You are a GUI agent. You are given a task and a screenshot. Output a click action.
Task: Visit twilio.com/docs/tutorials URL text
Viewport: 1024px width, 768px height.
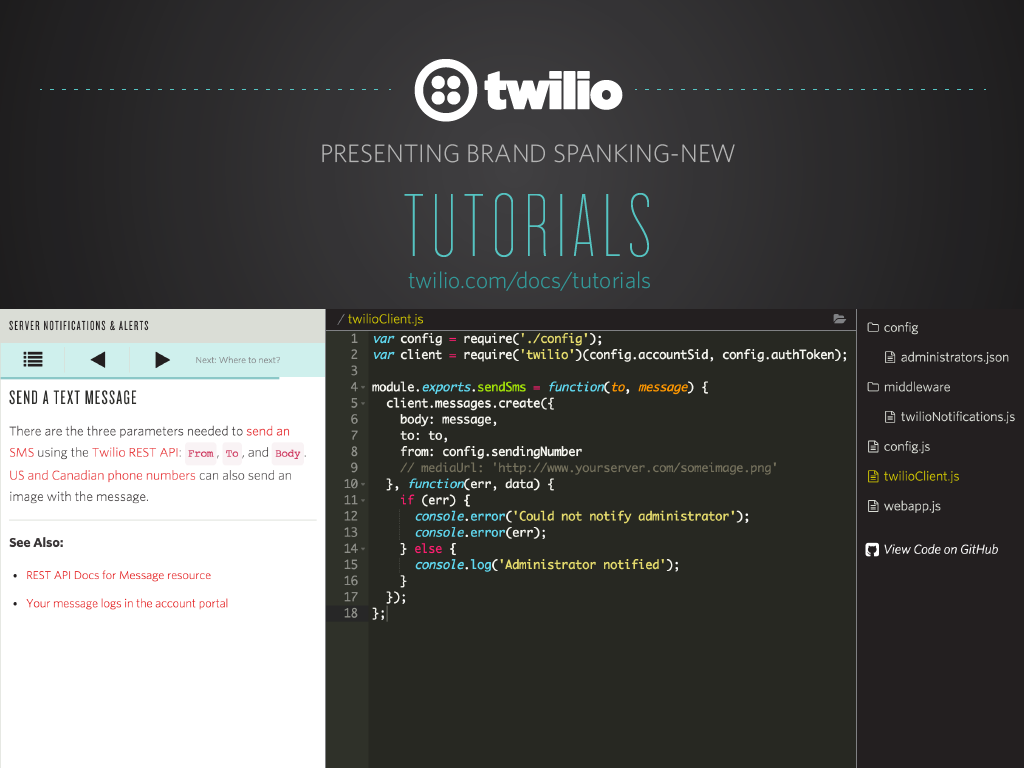tap(529, 281)
